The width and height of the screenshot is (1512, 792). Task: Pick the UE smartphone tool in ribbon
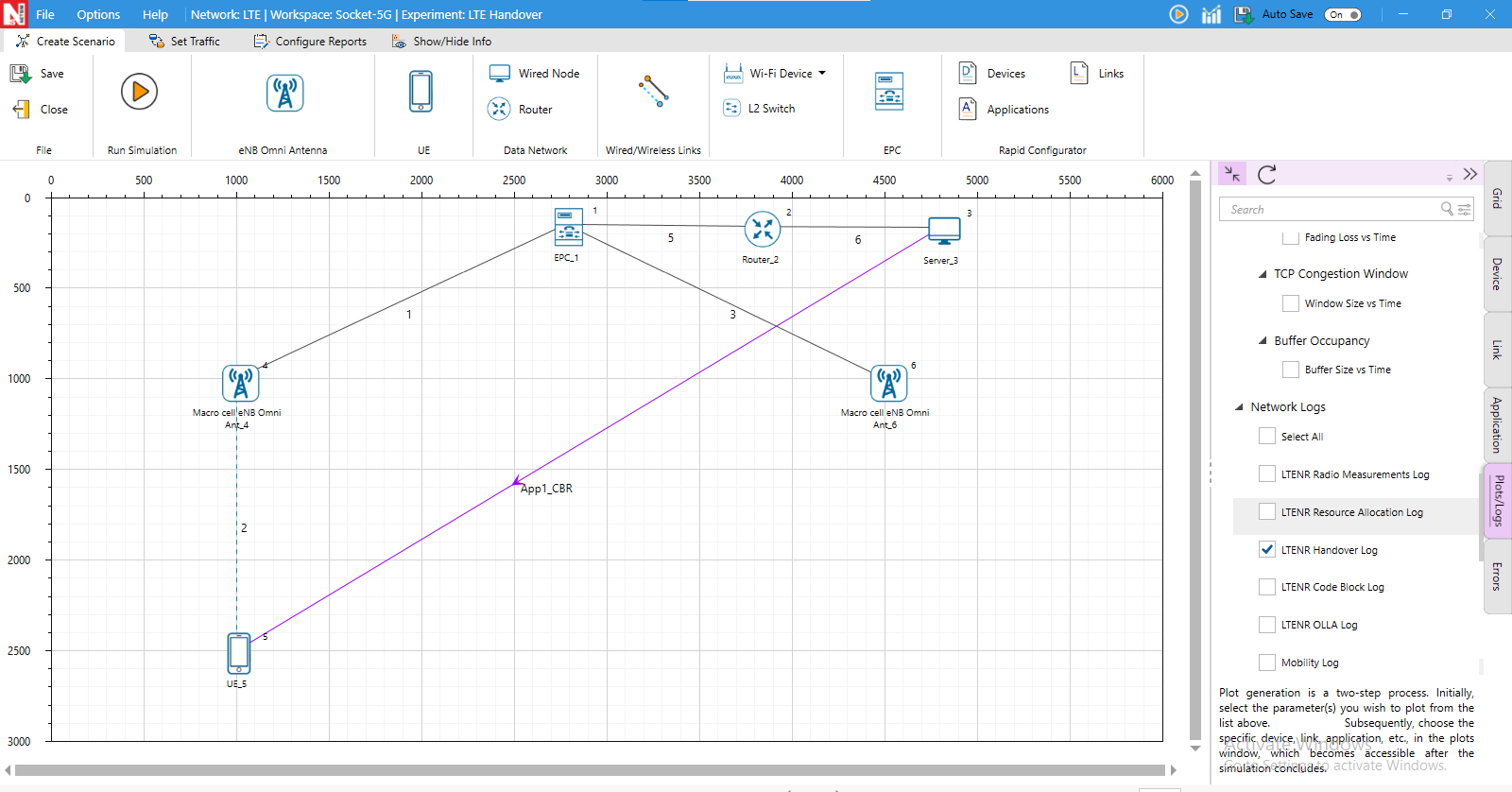pyautogui.click(x=421, y=92)
